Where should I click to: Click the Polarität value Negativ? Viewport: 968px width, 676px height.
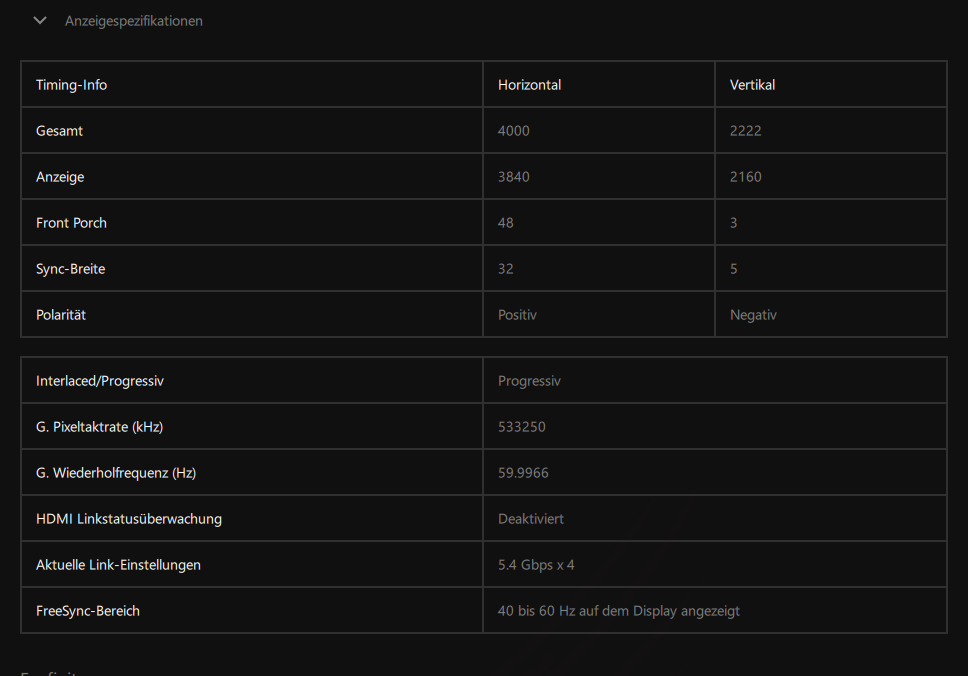[x=753, y=315]
